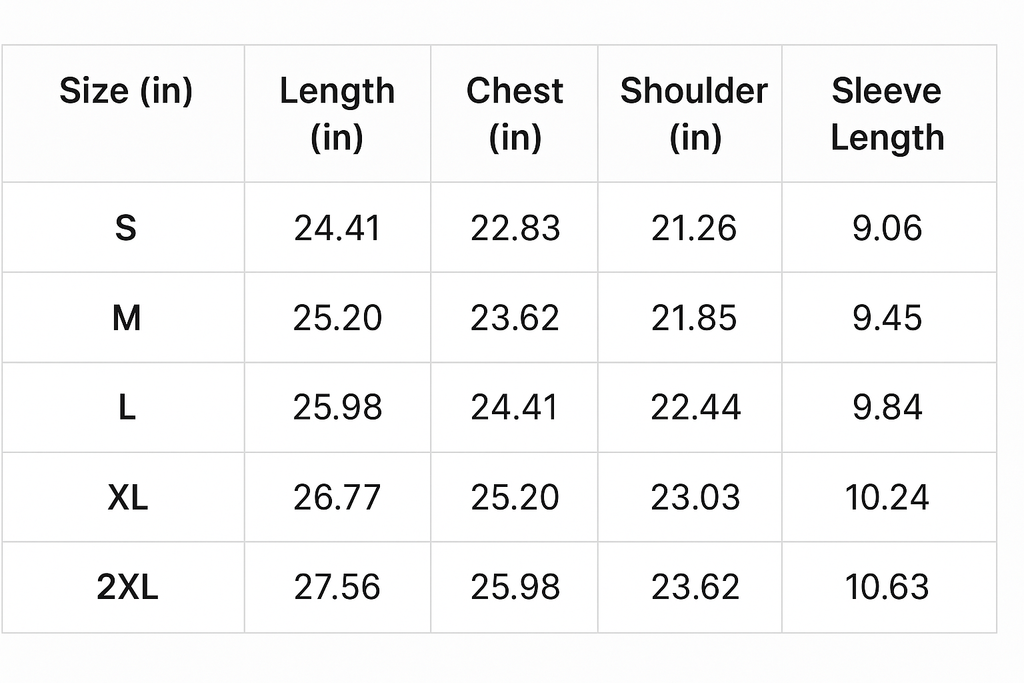The height and width of the screenshot is (683, 1024).
Task: Click the XL size row label
Action: point(127,497)
